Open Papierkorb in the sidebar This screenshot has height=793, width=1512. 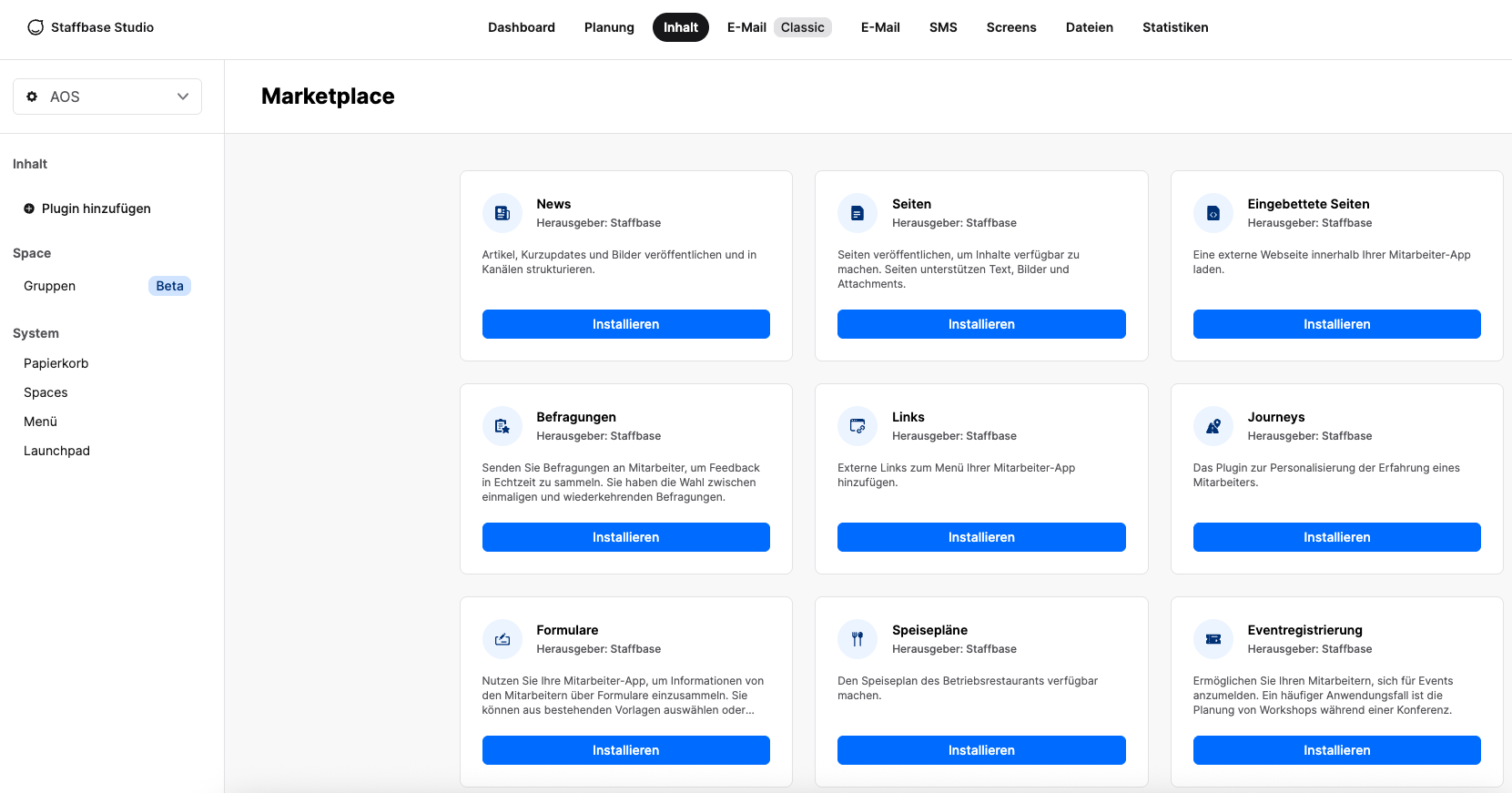(56, 363)
